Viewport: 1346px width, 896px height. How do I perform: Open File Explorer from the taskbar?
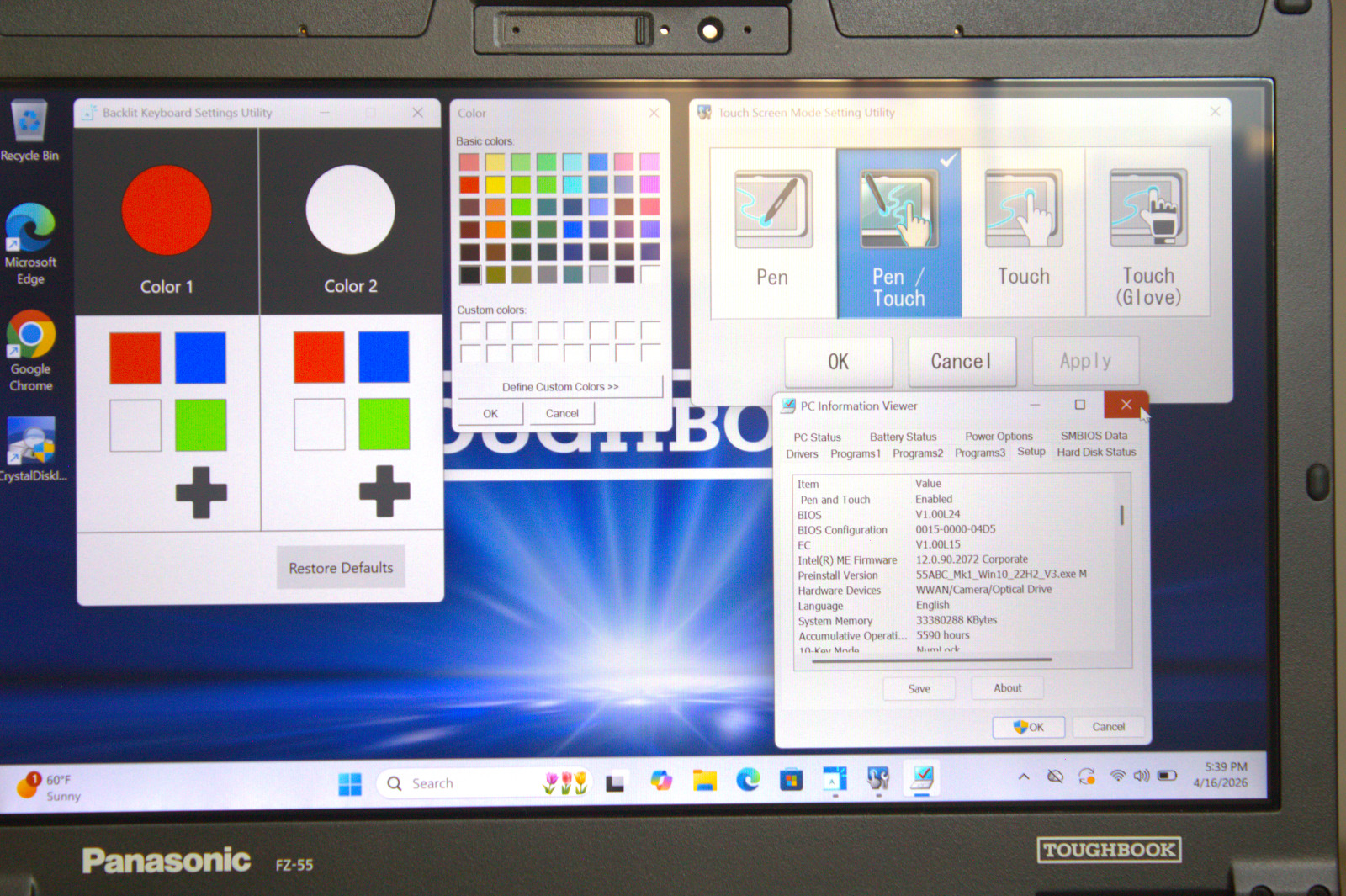pyautogui.click(x=704, y=782)
